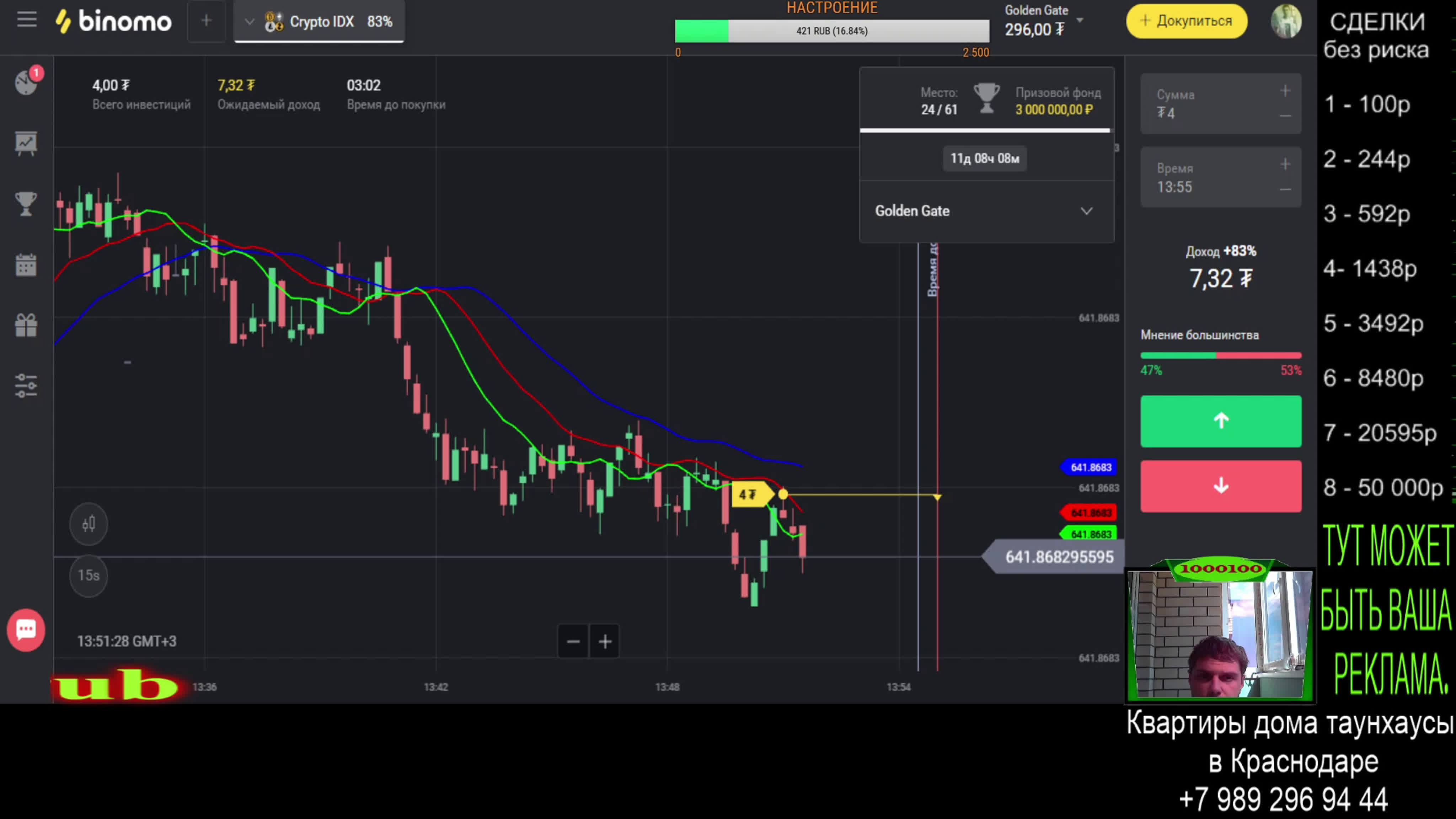Add a new asset tab with plus button
This screenshot has width=1456, height=819.
point(206,21)
